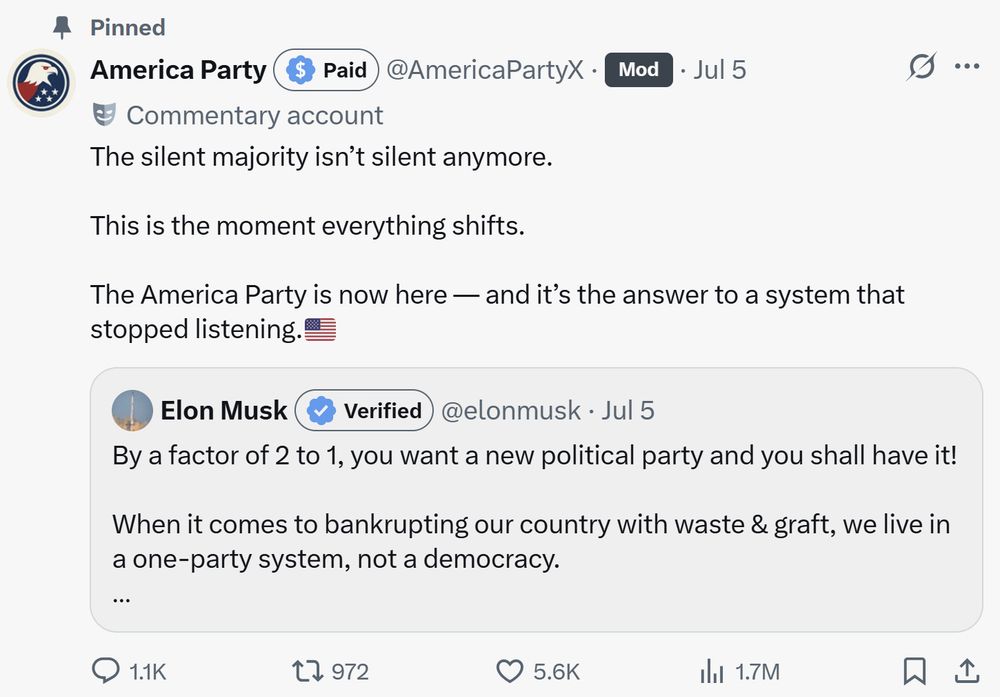Click the Pinned pin icon
The height and width of the screenshot is (697, 1000).
click(x=62, y=27)
